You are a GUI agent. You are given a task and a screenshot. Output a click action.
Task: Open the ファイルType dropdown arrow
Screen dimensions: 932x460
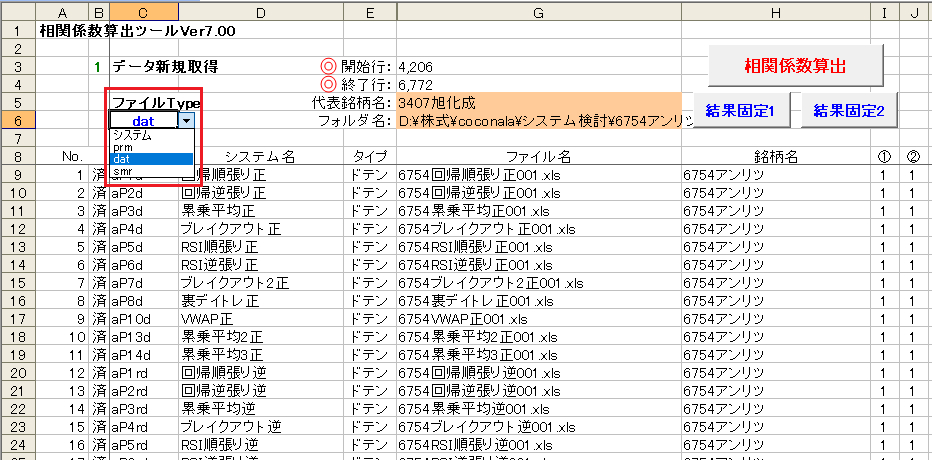point(187,121)
